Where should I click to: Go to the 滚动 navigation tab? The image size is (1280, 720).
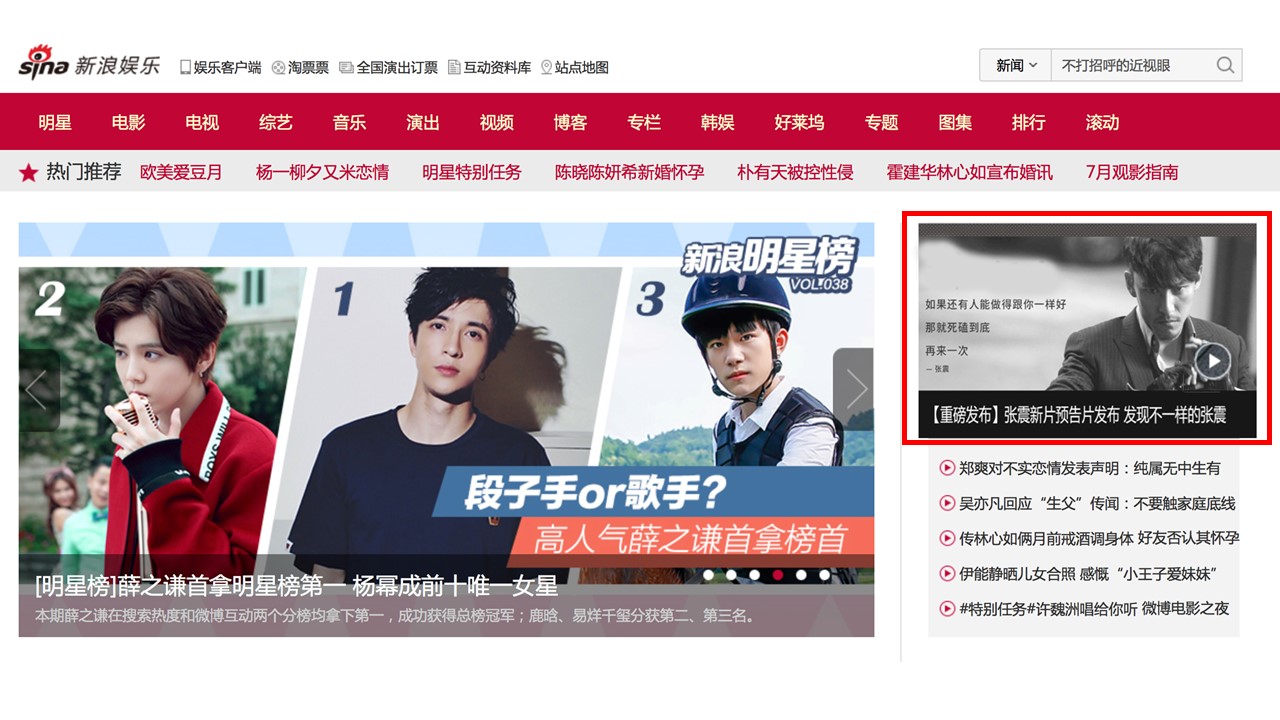1102,122
